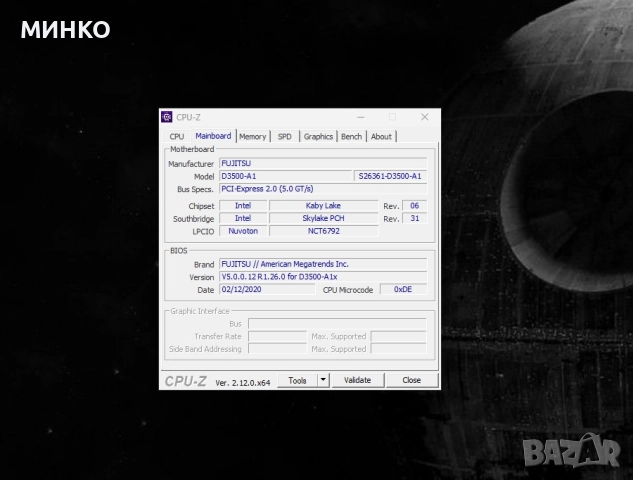Expand the Tools dropdown arrow

tap(323, 380)
